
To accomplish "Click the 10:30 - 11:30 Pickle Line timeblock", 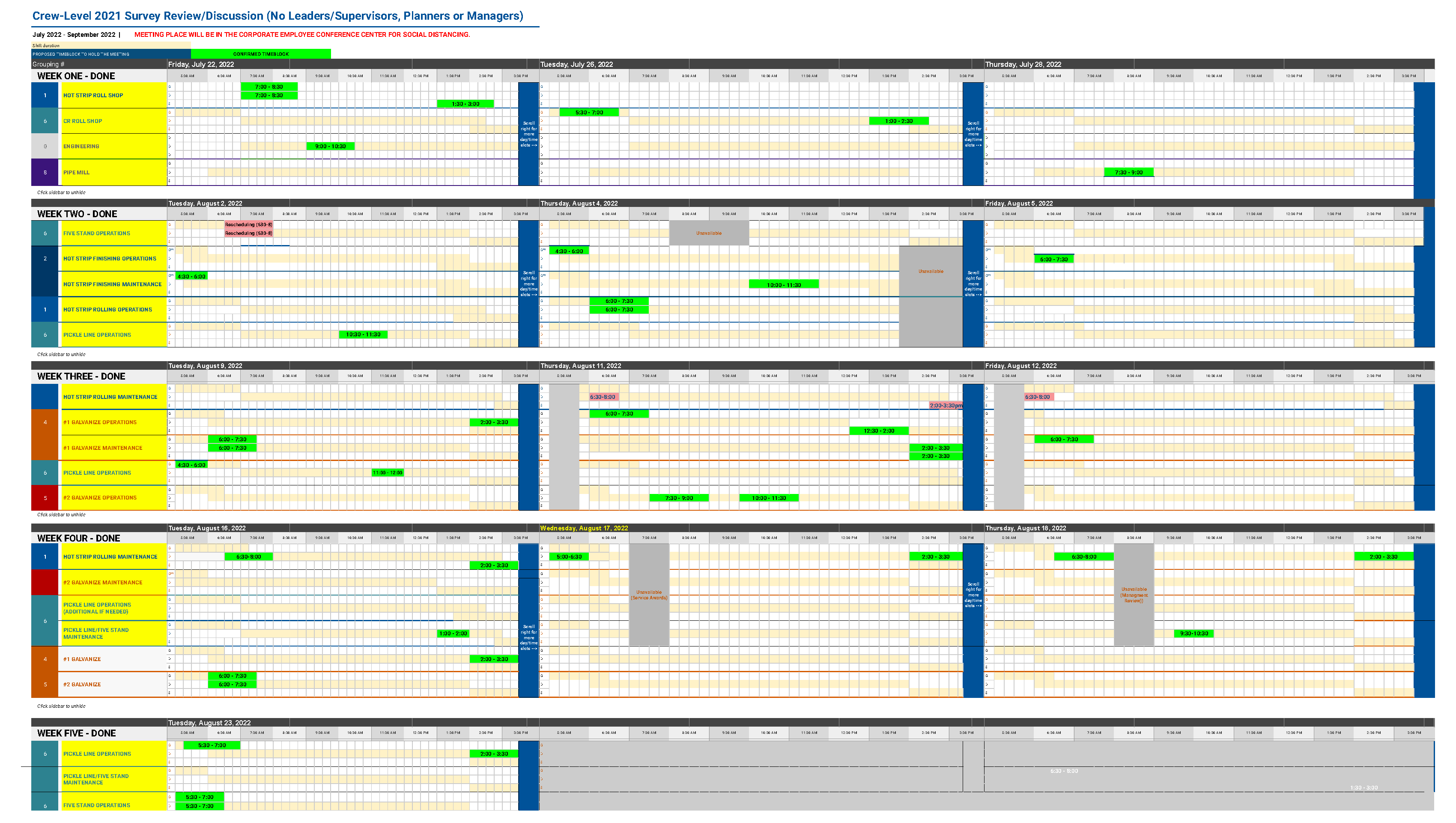I will coord(363,335).
